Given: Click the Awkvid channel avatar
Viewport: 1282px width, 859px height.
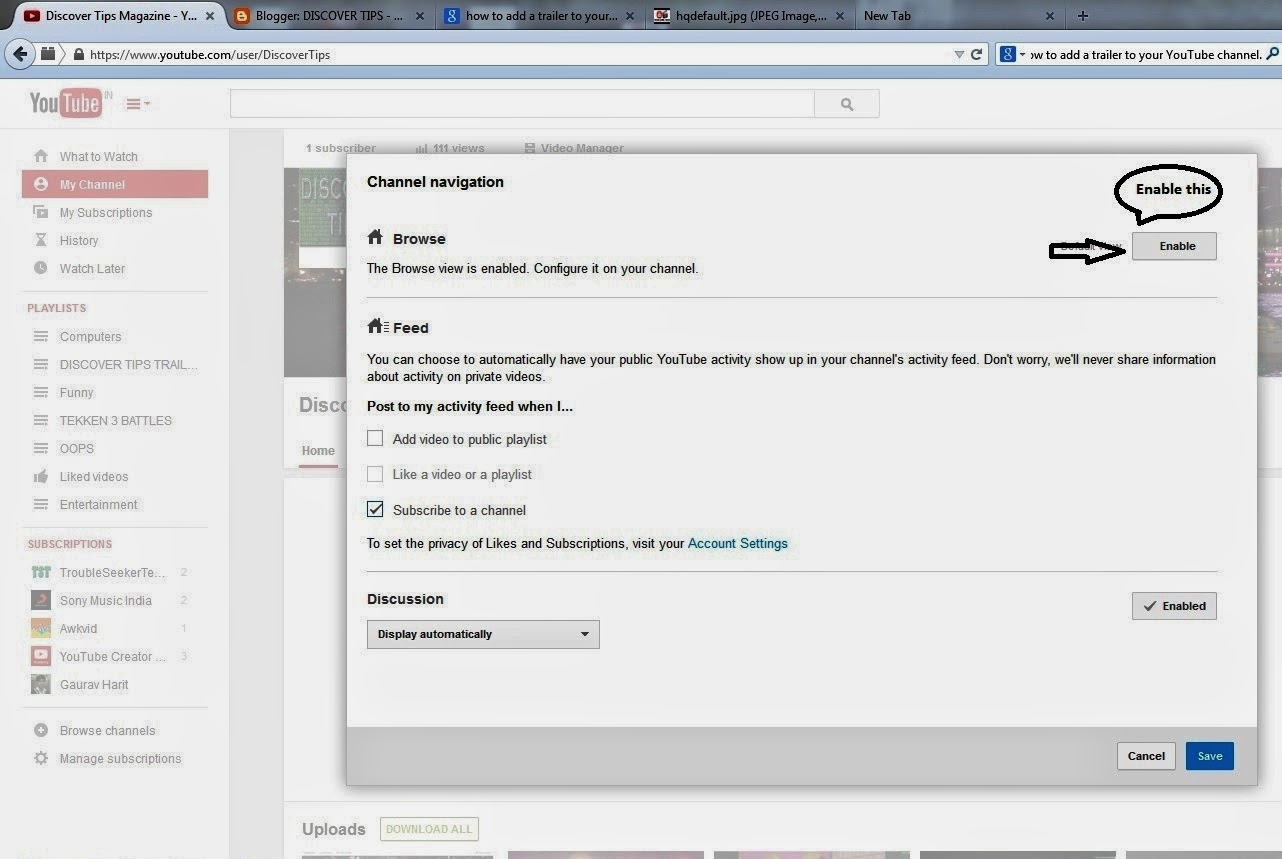Looking at the screenshot, I should point(41,628).
